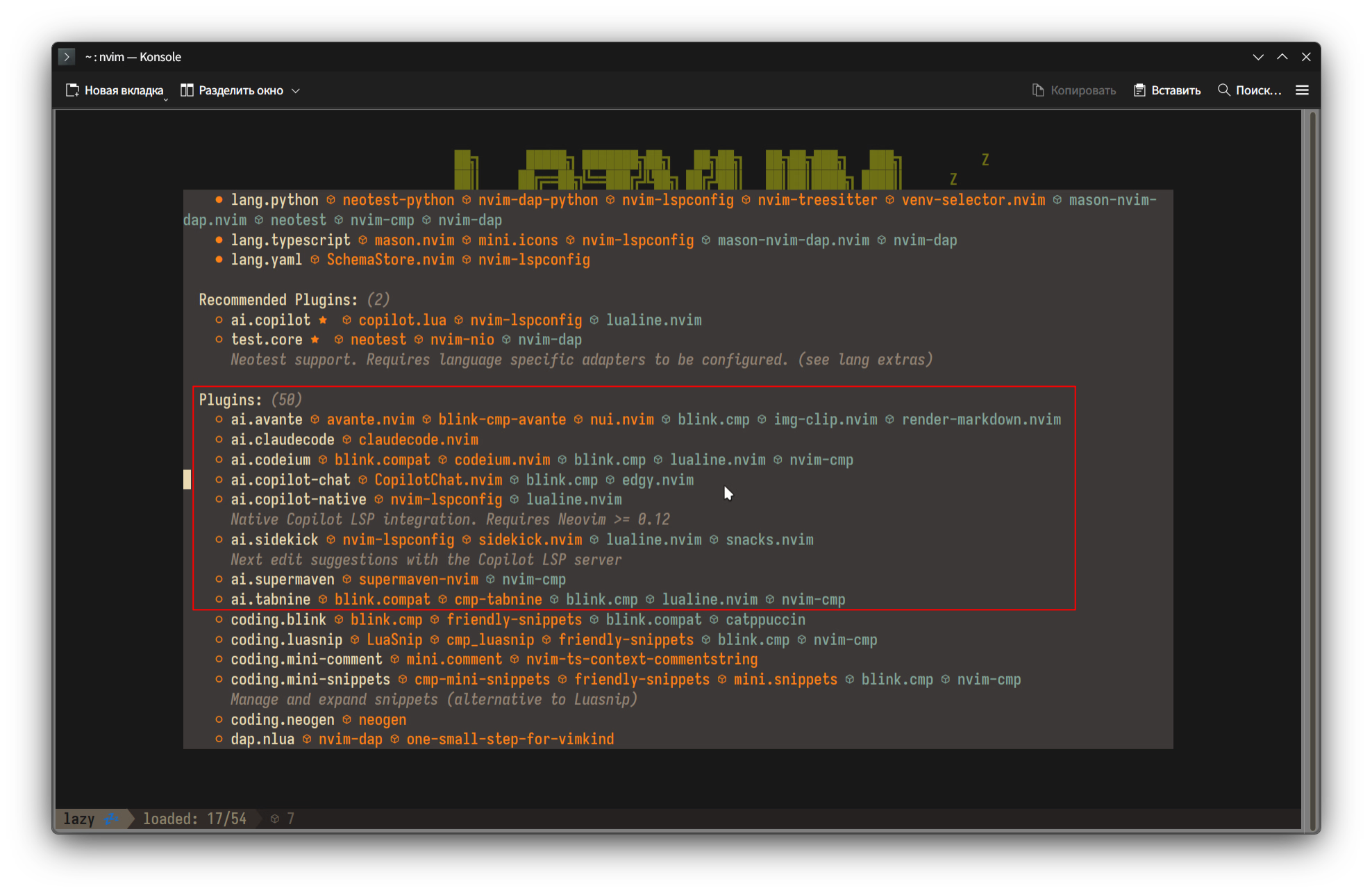Toggle the lang.yaml enabled bullet

pos(219,260)
